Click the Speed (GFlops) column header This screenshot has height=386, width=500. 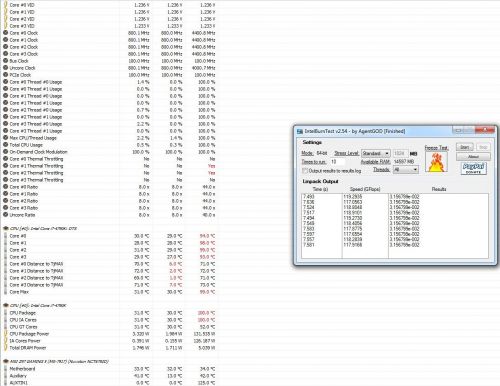pyautogui.click(x=365, y=189)
